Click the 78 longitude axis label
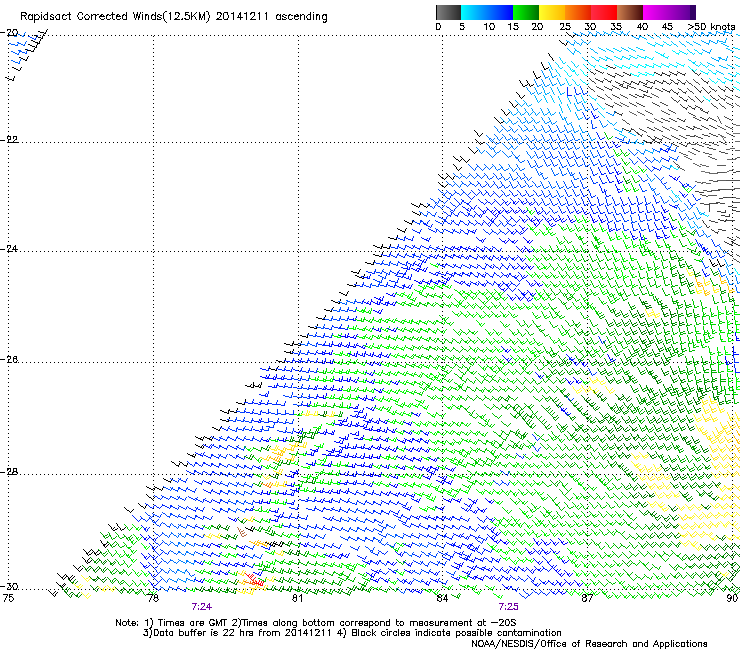This screenshot has height=650, width=740. 153,598
